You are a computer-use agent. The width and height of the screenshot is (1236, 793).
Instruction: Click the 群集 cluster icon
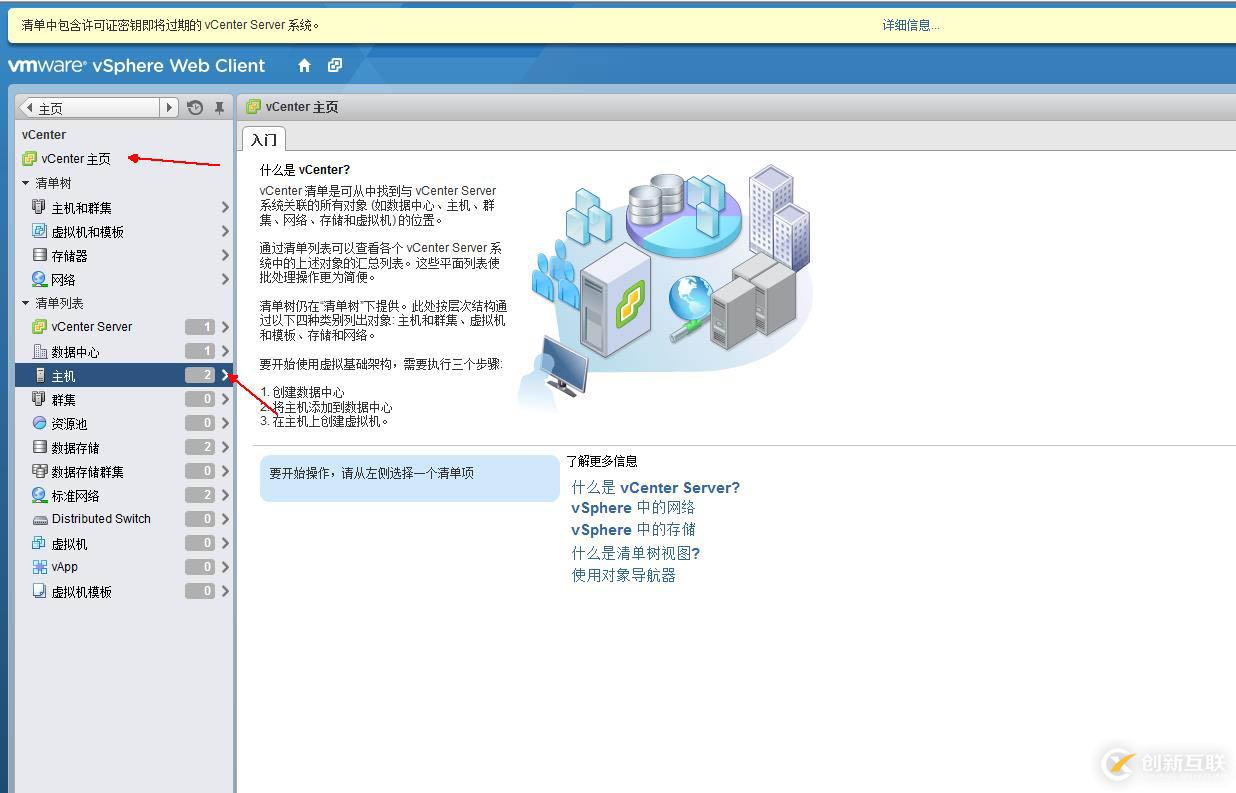coord(39,399)
